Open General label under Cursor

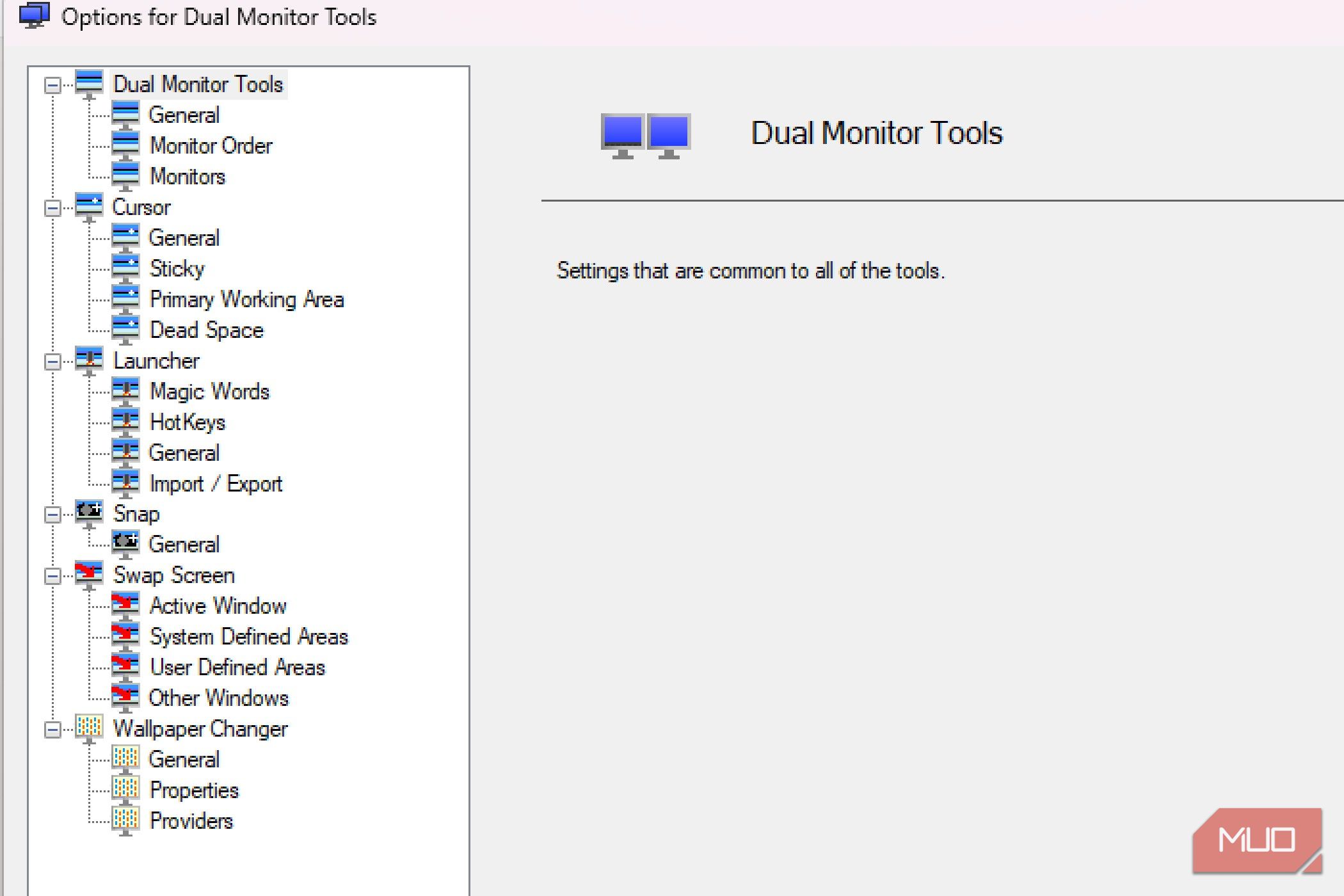tap(184, 238)
